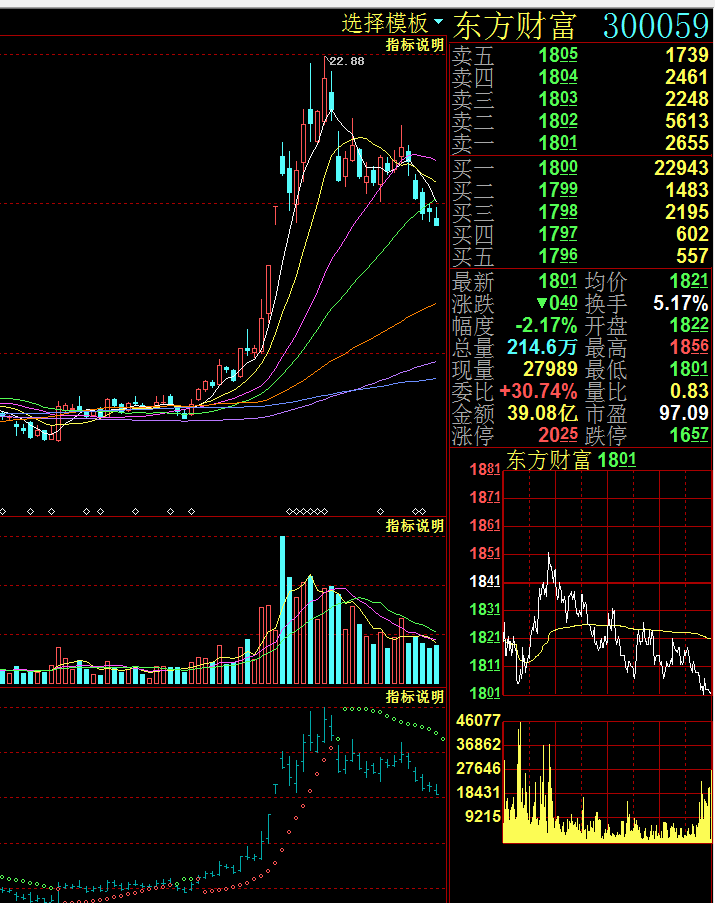The width and height of the screenshot is (715, 903).
Task: Click the stock name 东方财富 in the header
Action: [x=515, y=26]
